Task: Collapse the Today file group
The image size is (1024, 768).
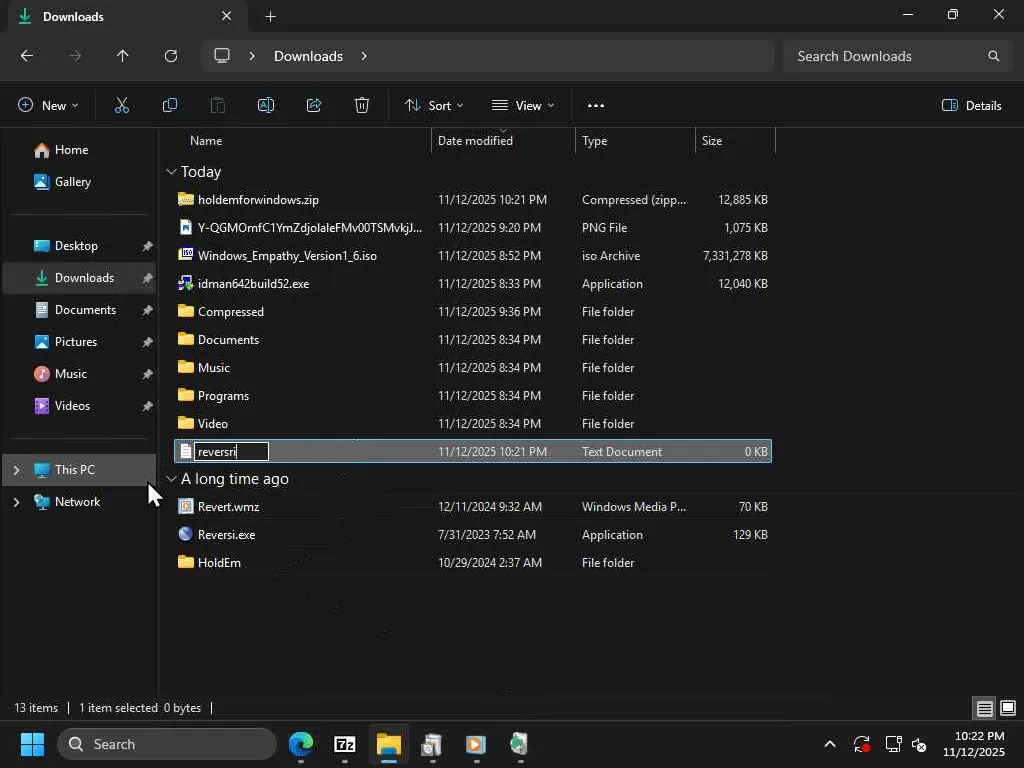Action: tap(171, 172)
